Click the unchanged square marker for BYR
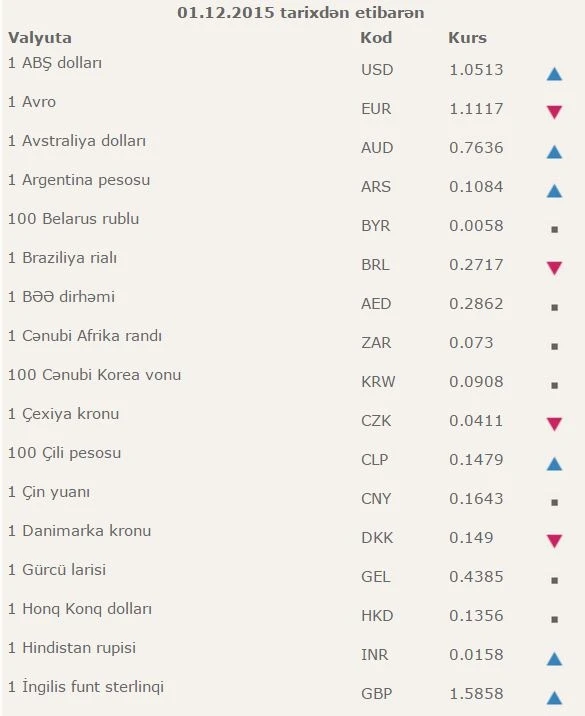 pos(554,229)
